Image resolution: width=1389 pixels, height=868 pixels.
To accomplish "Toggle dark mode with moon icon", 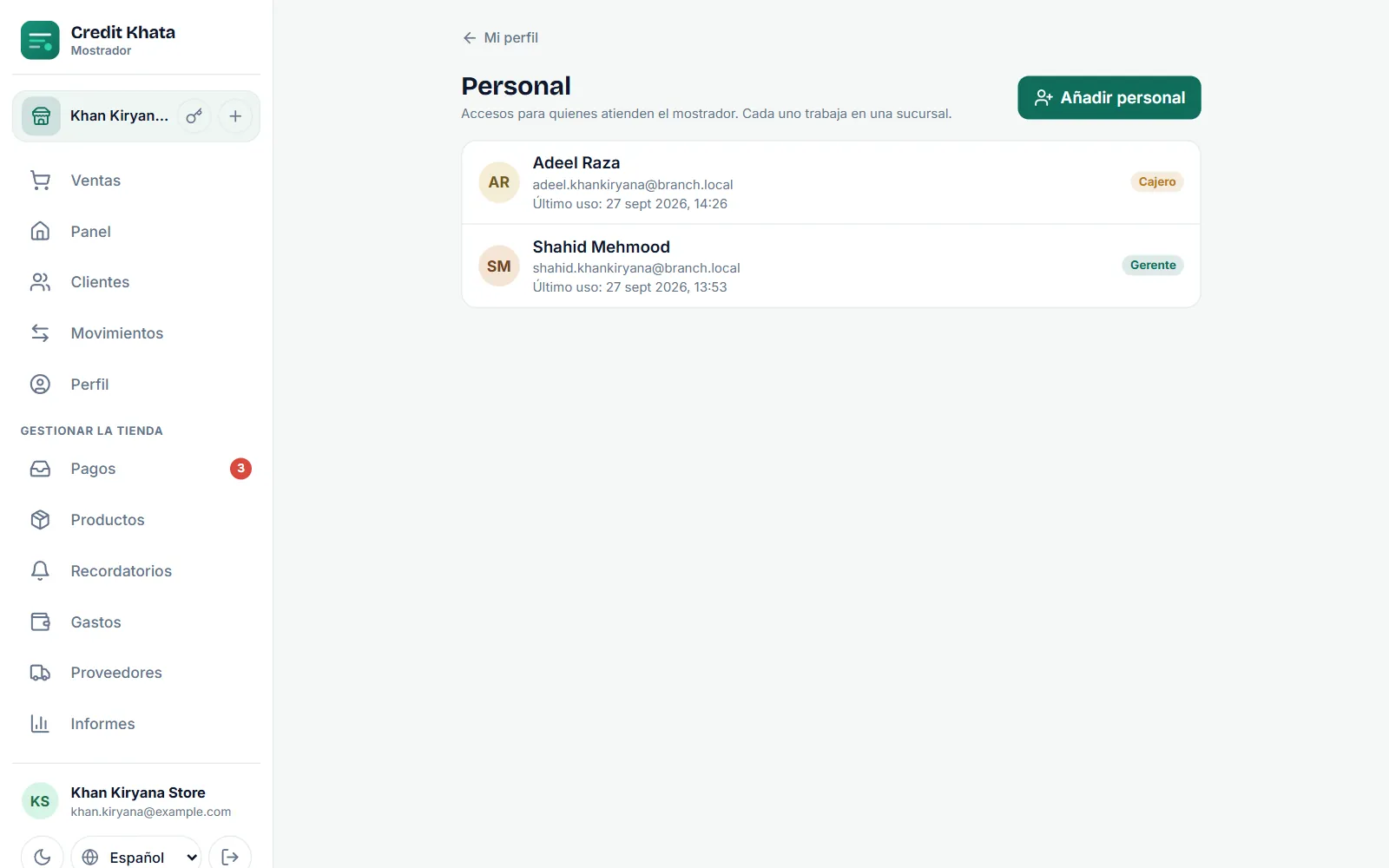I will tap(43, 857).
